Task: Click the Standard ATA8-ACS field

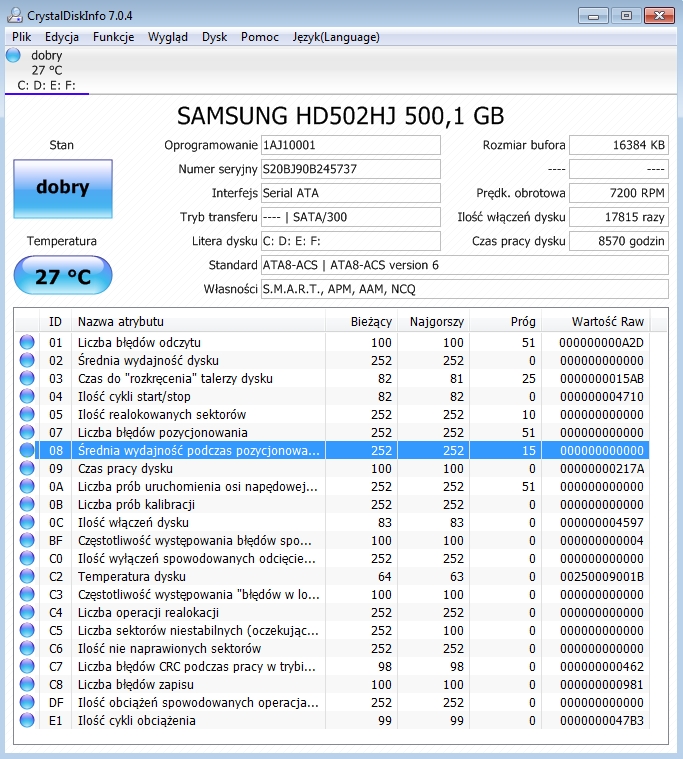Action: [465, 265]
